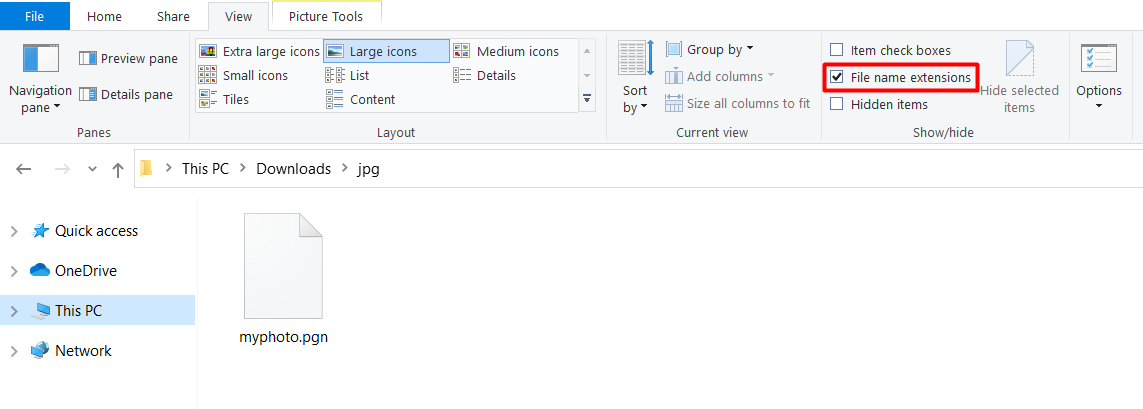
Task: Click the Up arrow navigation button
Action: [x=118, y=170]
